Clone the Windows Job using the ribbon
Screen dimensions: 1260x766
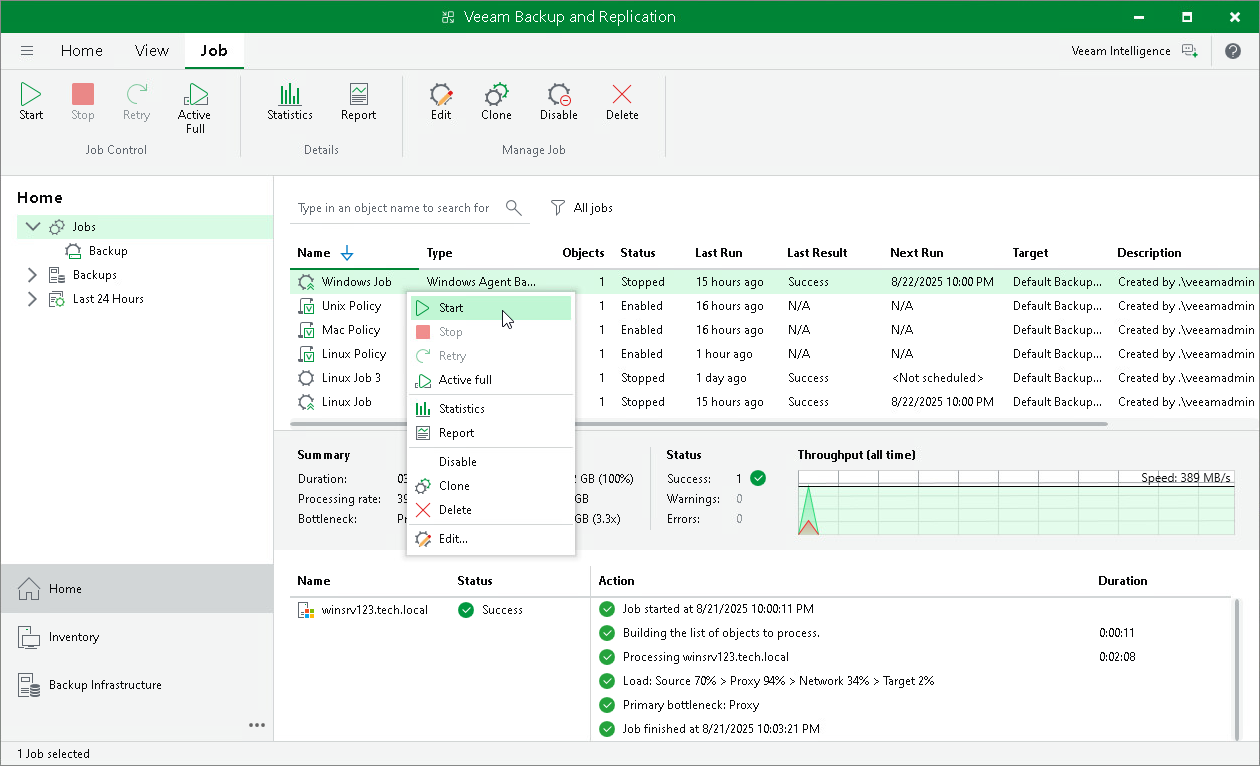(496, 105)
